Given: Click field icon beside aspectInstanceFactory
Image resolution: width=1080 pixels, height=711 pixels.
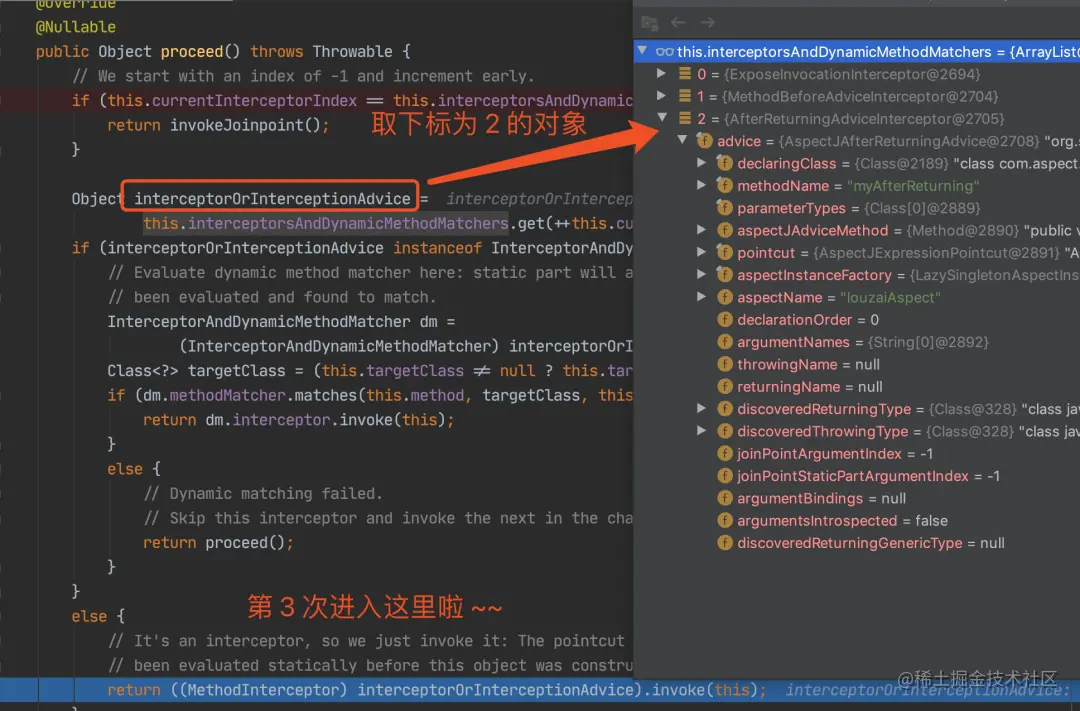Looking at the screenshot, I should point(724,275).
